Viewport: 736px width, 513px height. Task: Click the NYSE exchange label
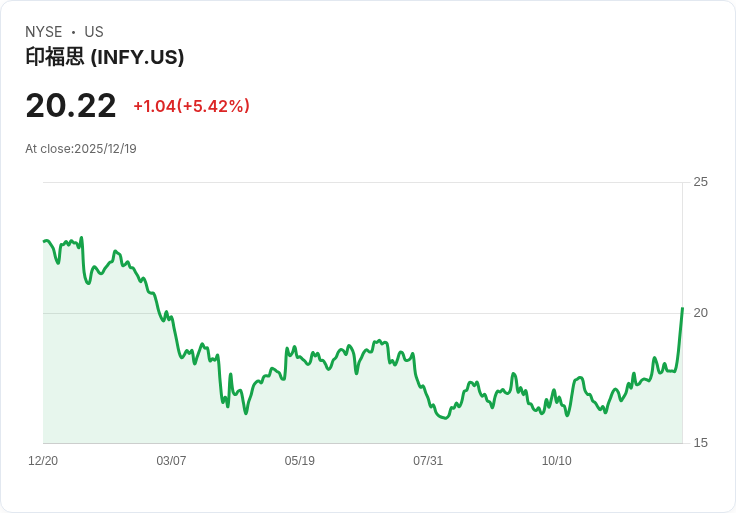(44, 32)
